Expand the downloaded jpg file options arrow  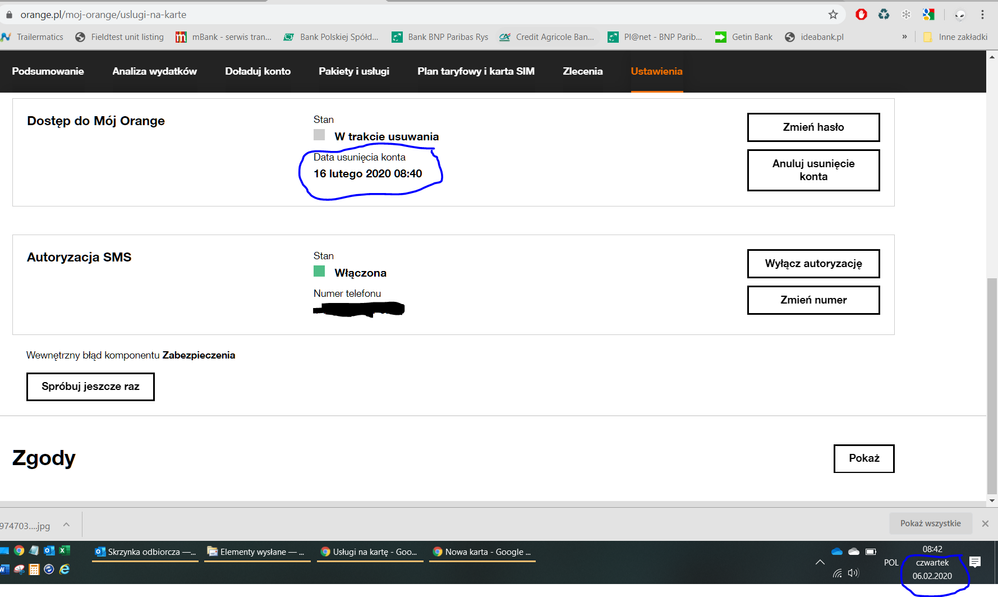66,524
